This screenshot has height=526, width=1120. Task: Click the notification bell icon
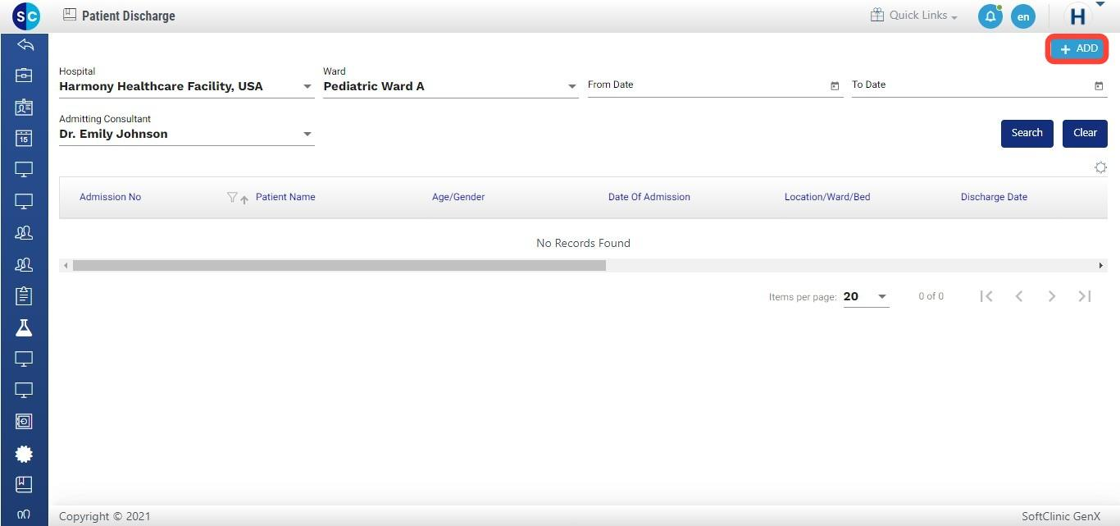click(x=989, y=17)
